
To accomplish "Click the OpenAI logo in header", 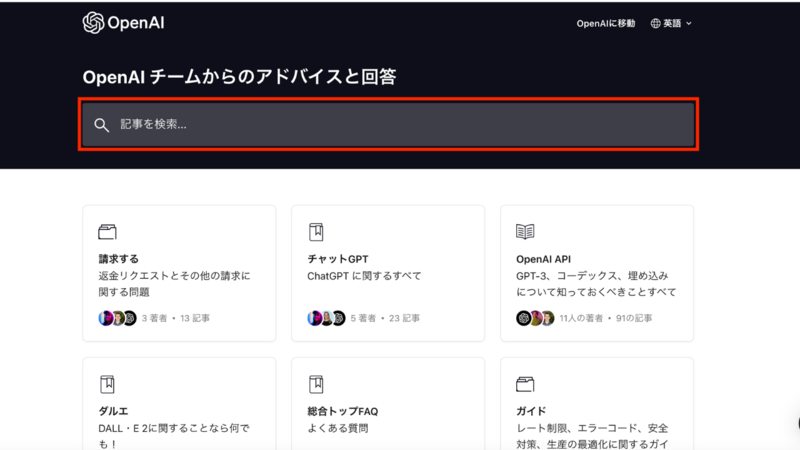I will tap(123, 23).
